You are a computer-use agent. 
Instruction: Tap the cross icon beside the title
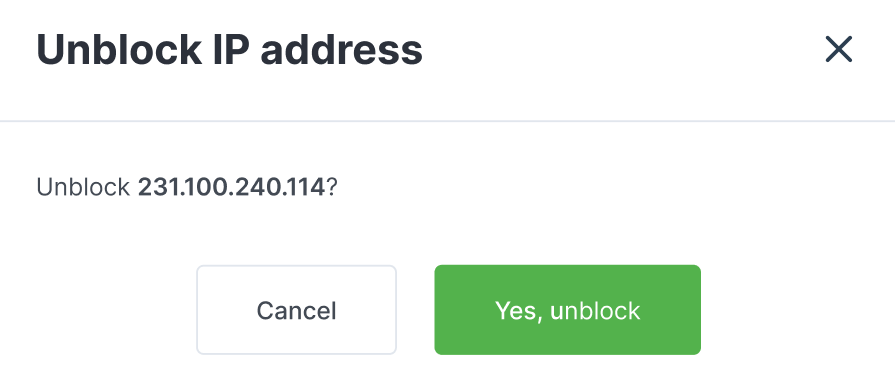838,49
